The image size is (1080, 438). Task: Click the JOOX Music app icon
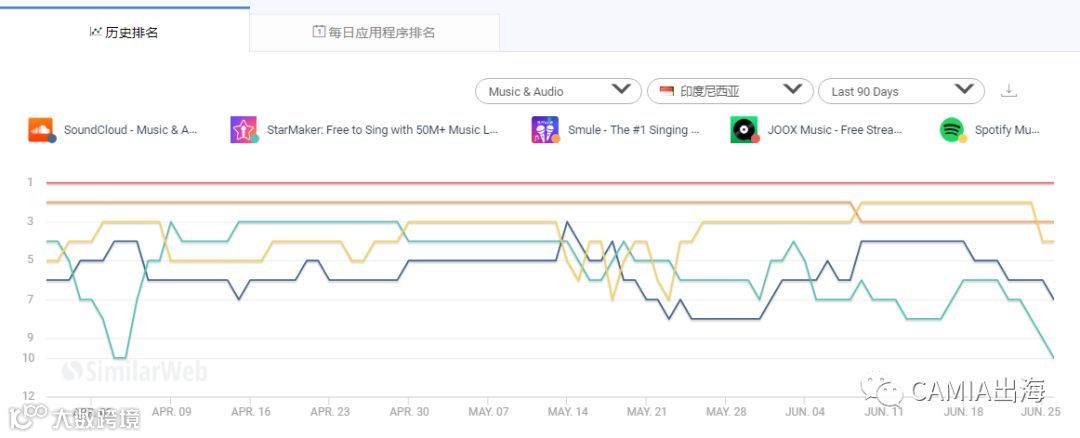click(744, 129)
